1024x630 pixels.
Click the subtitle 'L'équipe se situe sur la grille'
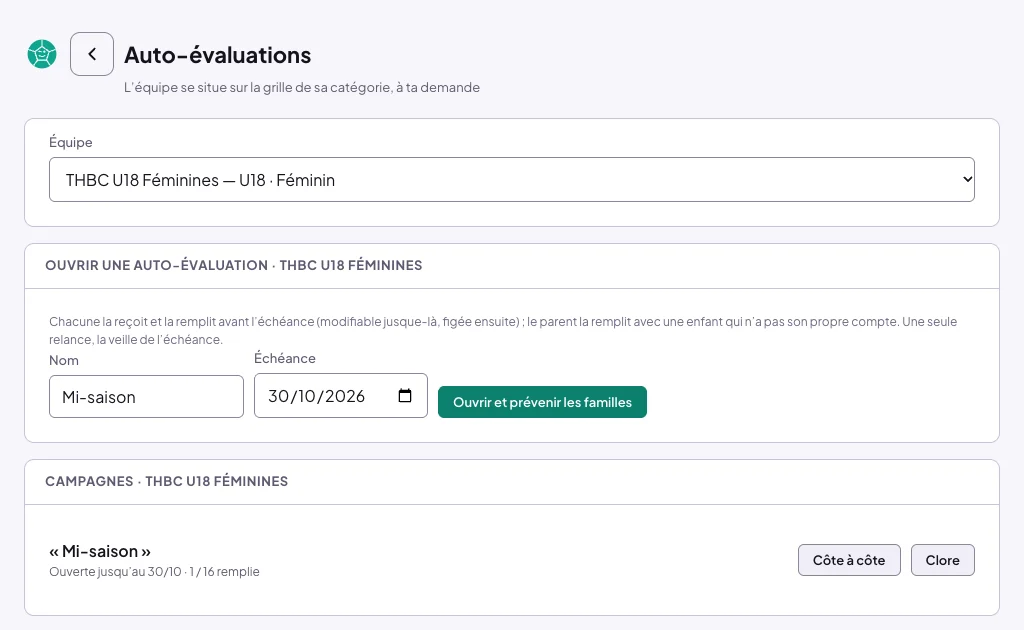[302, 87]
